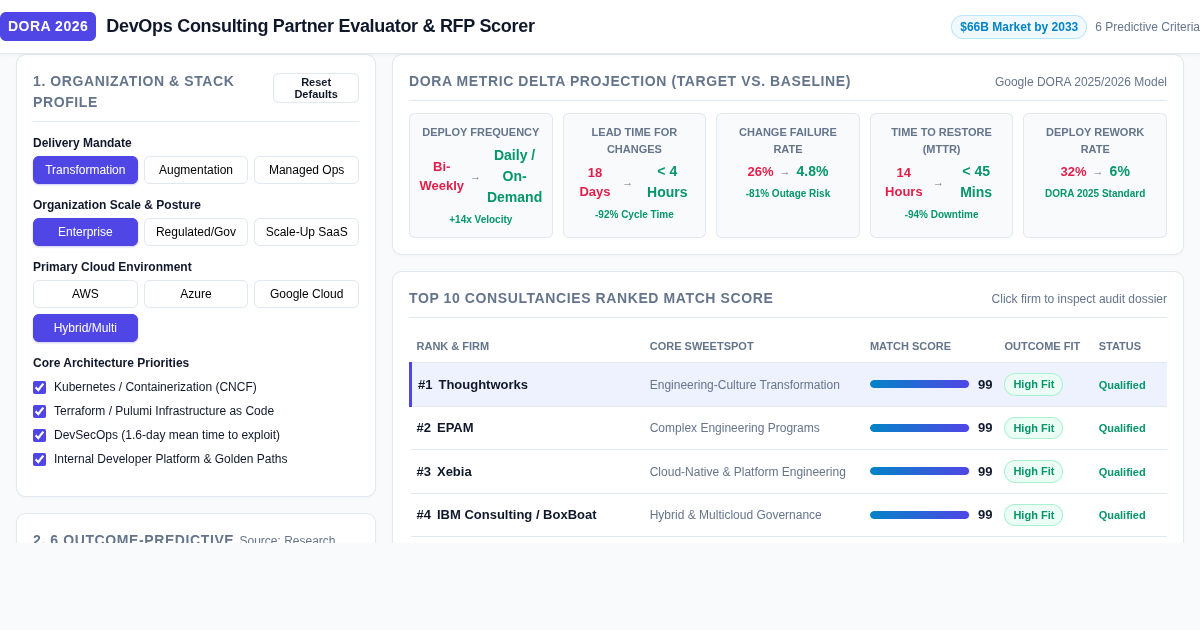Screen dimensions: 1200x630
Task: Click the Rank & Firm column header
Action: point(453,346)
